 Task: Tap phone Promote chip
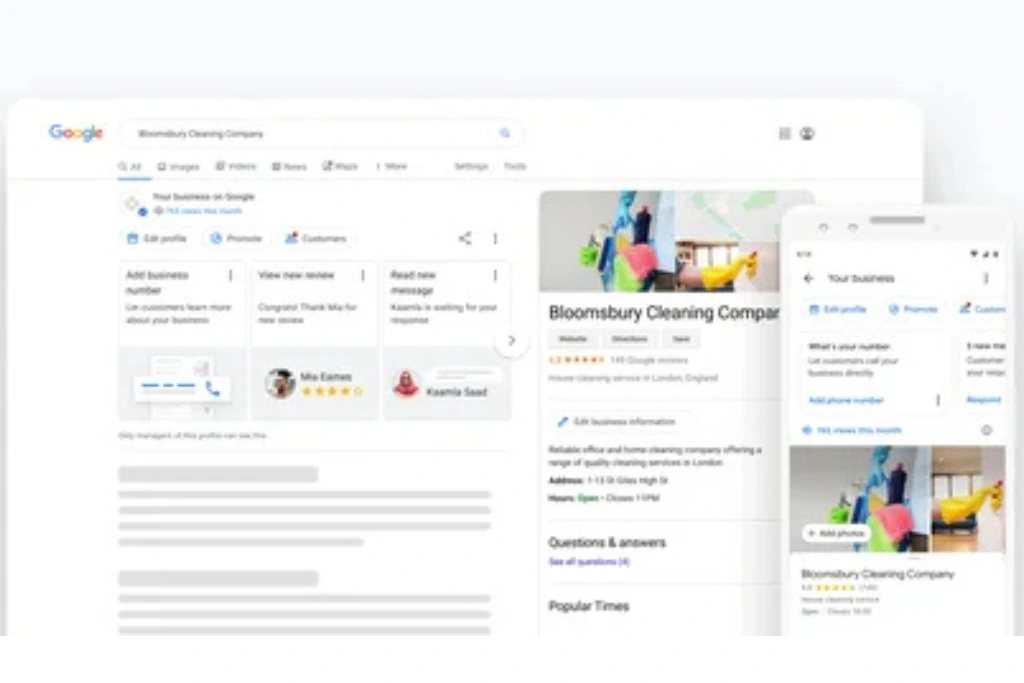coord(913,309)
